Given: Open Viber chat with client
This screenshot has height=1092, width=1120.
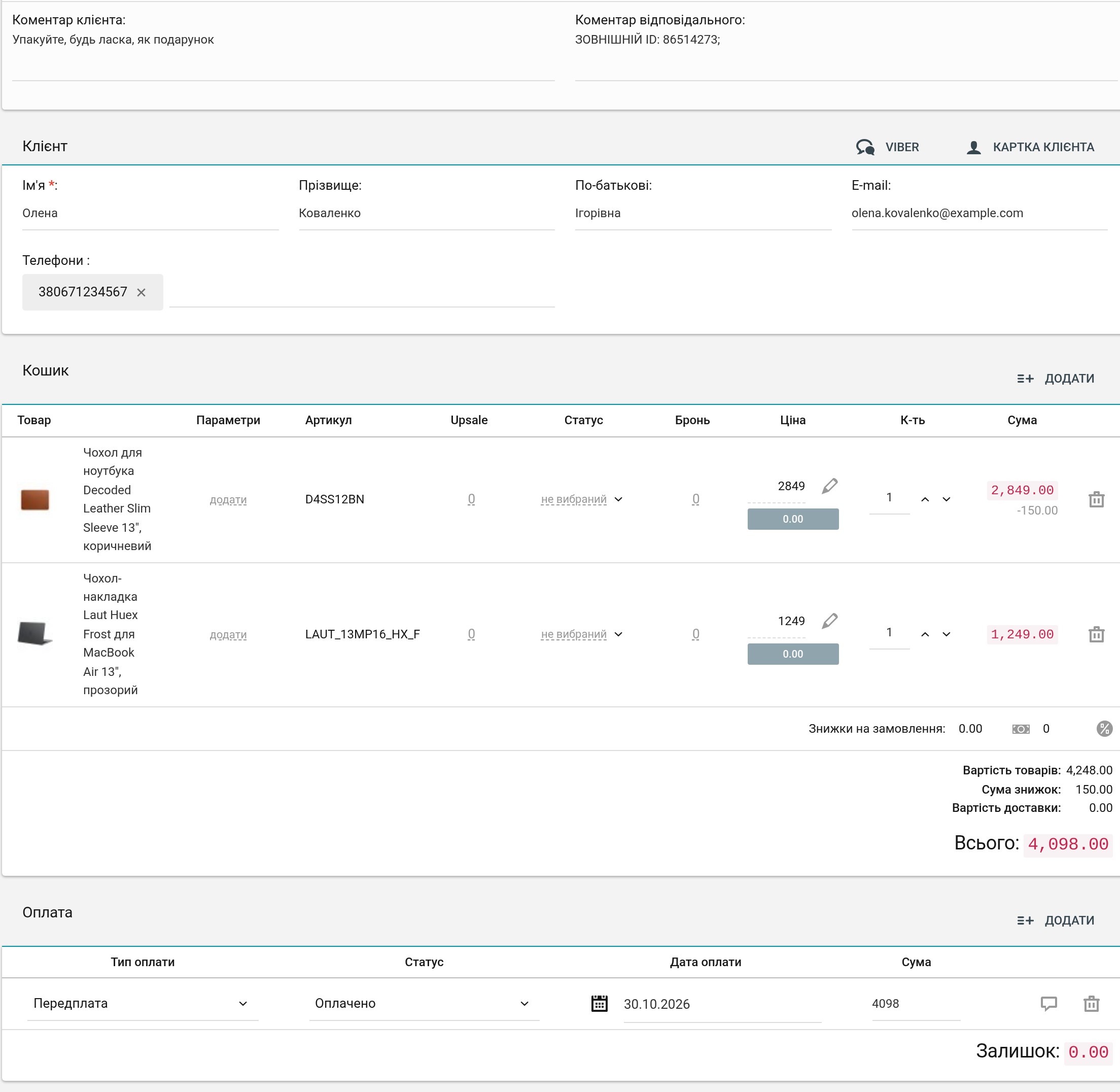Looking at the screenshot, I should tap(887, 147).
